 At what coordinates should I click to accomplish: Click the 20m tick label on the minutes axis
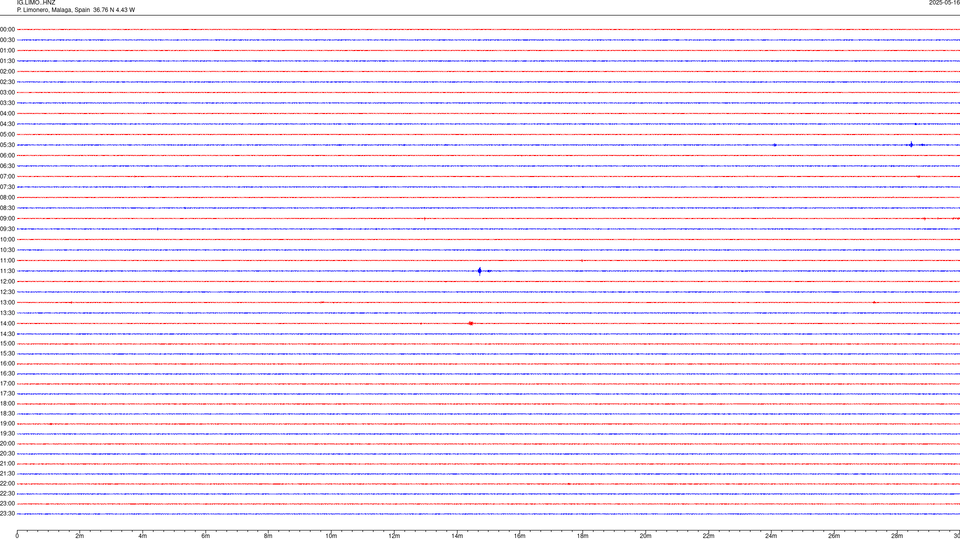tap(645, 536)
